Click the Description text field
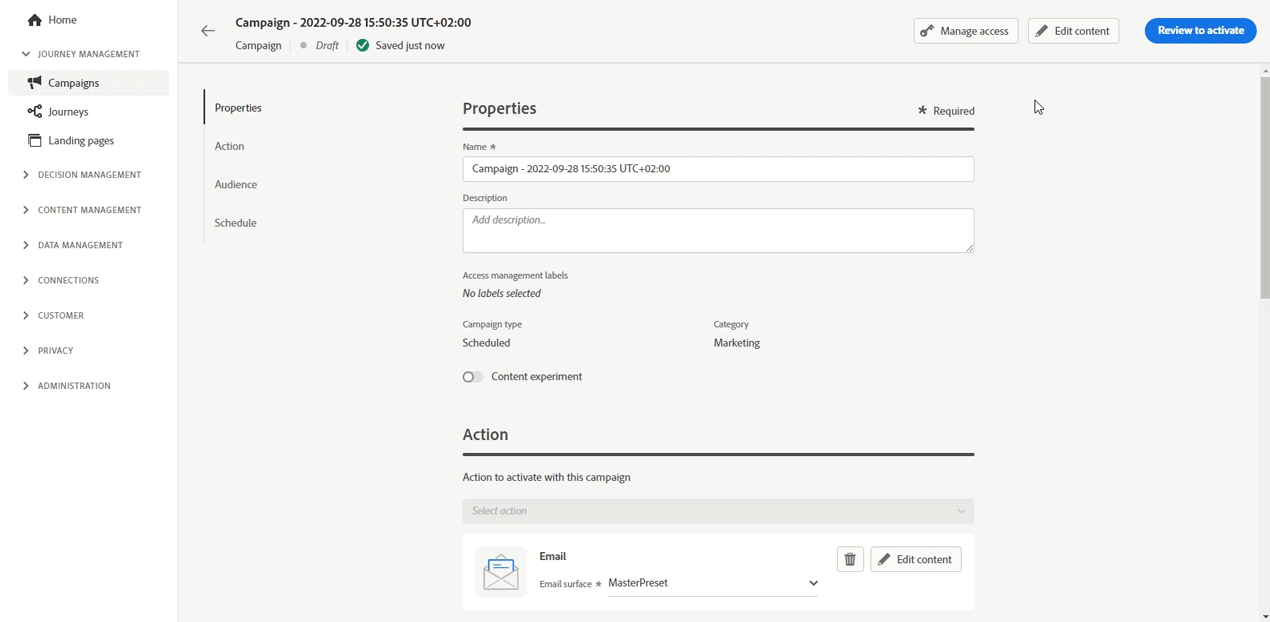This screenshot has height=622, width=1270. click(718, 231)
